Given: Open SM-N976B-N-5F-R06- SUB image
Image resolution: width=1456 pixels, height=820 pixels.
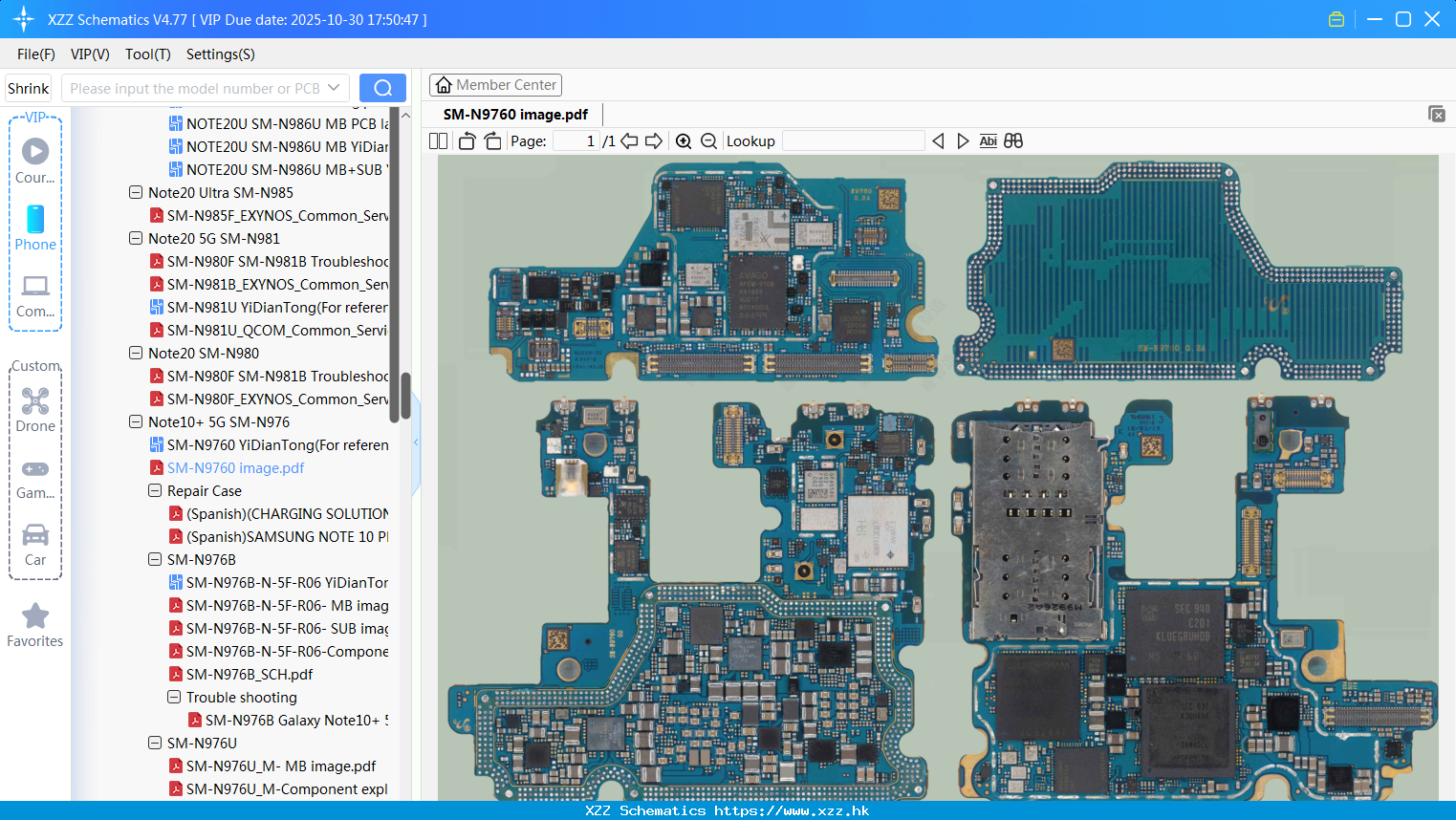Looking at the screenshot, I should coord(278,628).
